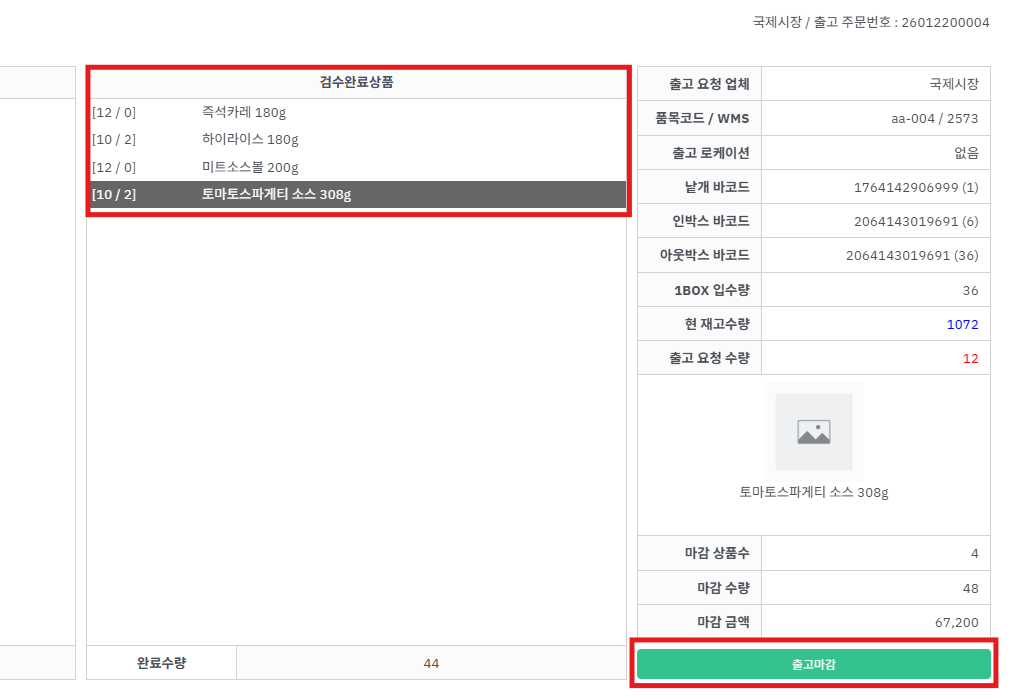This screenshot has width=1009, height=699.
Task: Click the product image placeholder icon
Action: (x=813, y=432)
